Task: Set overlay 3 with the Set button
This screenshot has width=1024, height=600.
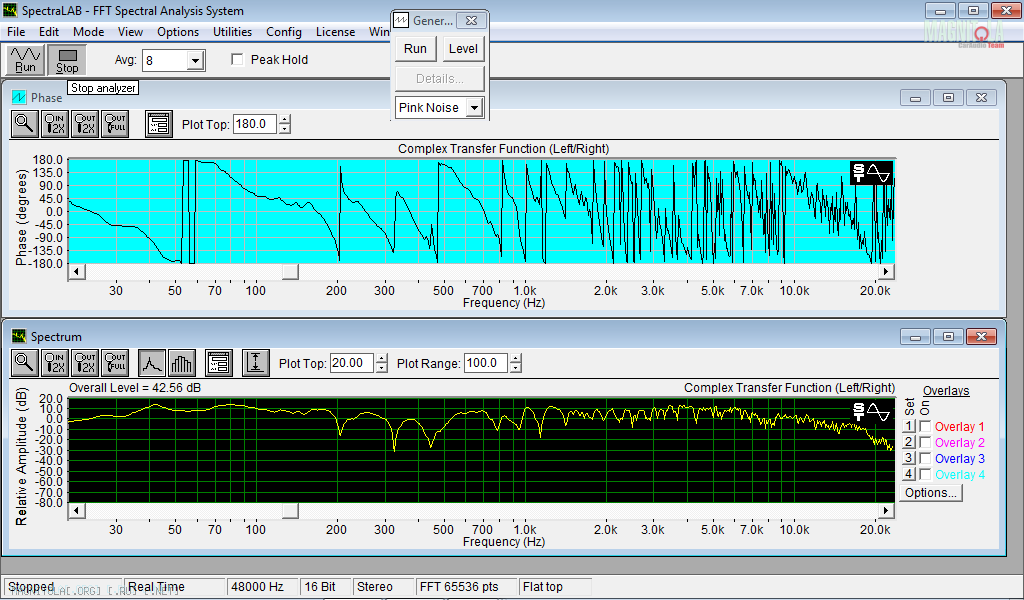Action: 908,458
